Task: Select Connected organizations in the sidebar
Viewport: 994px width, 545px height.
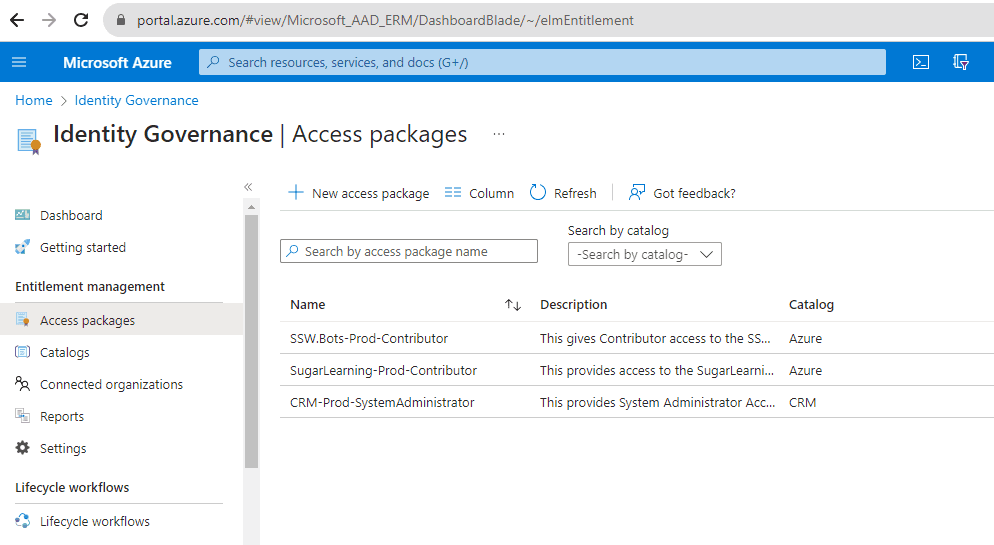Action: pyautogui.click(x=111, y=384)
